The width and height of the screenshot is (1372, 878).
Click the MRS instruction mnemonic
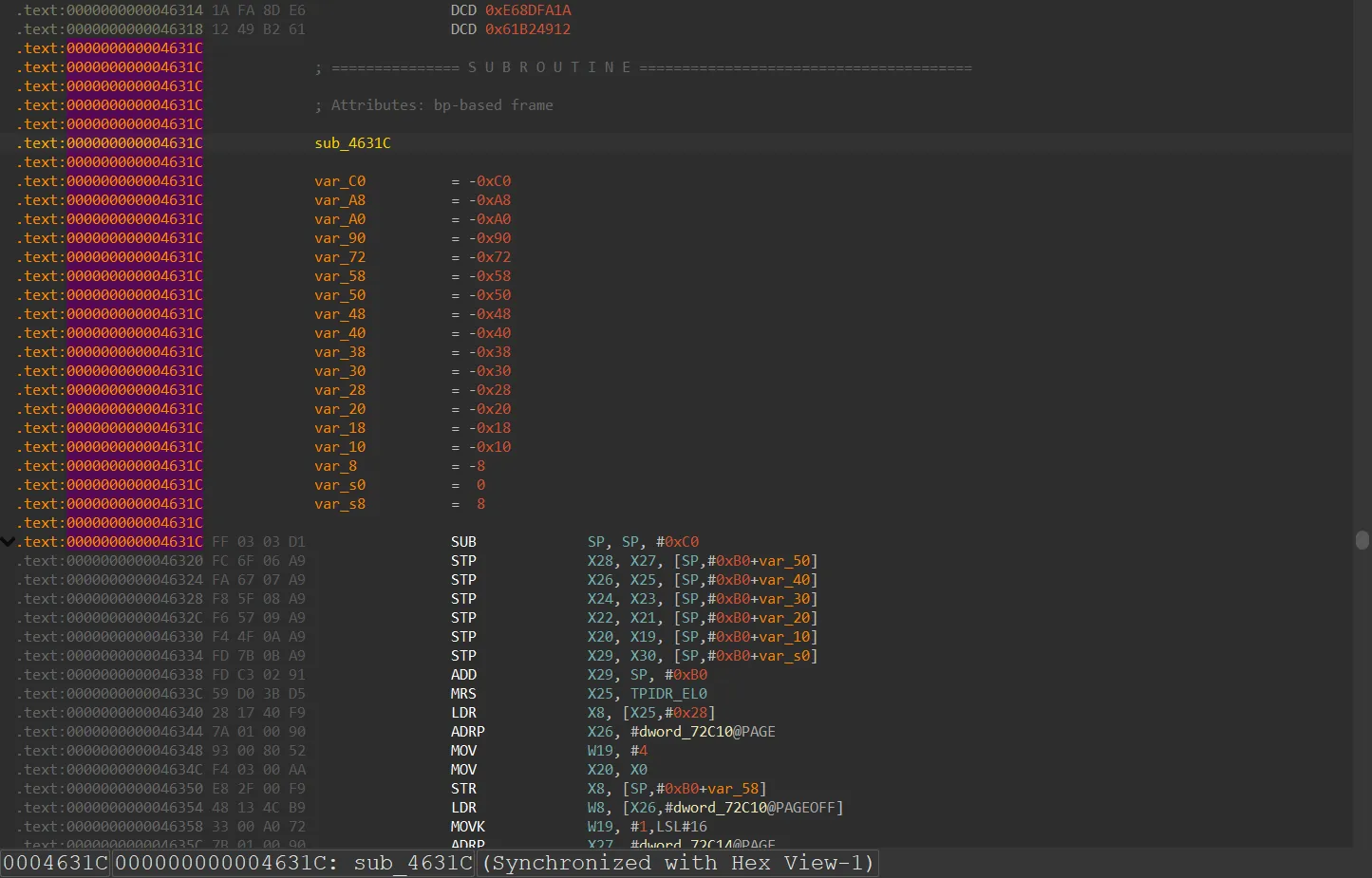point(463,694)
